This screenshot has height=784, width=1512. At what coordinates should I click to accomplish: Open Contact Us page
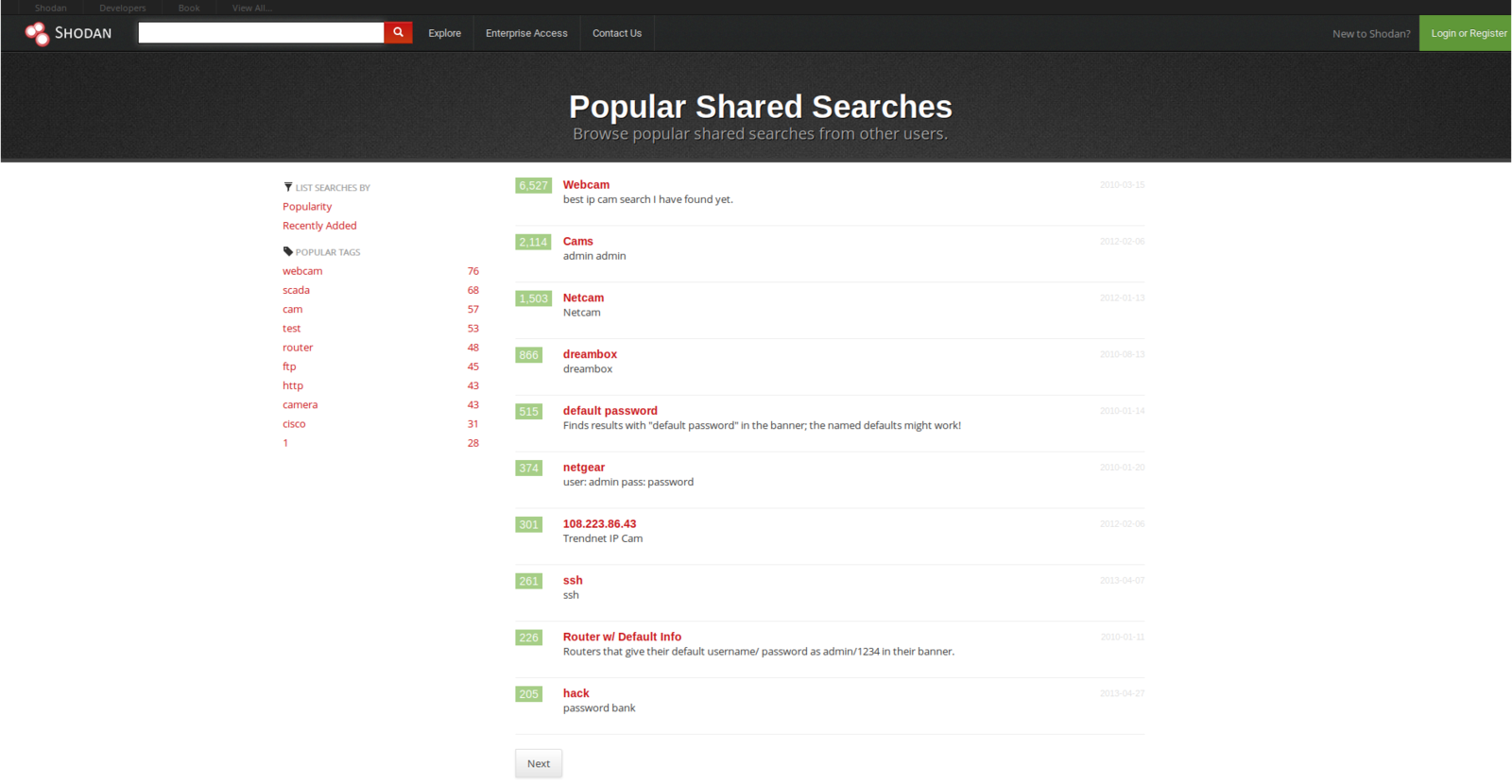click(617, 33)
